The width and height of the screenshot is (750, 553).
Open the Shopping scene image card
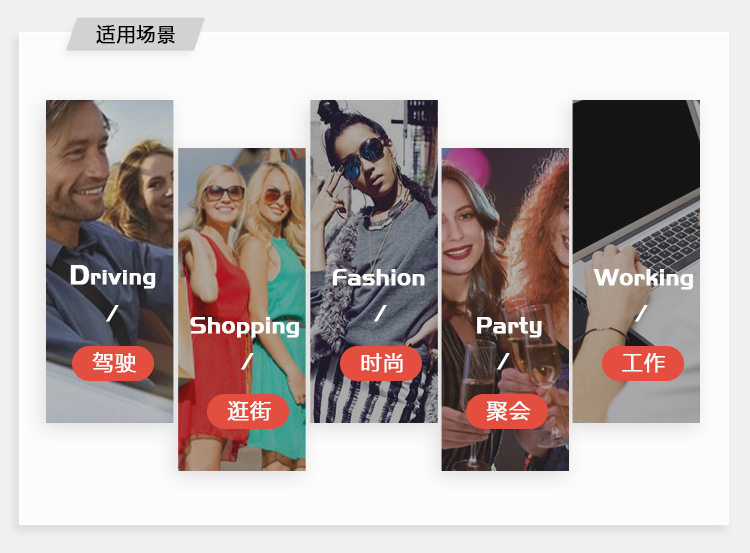click(242, 309)
